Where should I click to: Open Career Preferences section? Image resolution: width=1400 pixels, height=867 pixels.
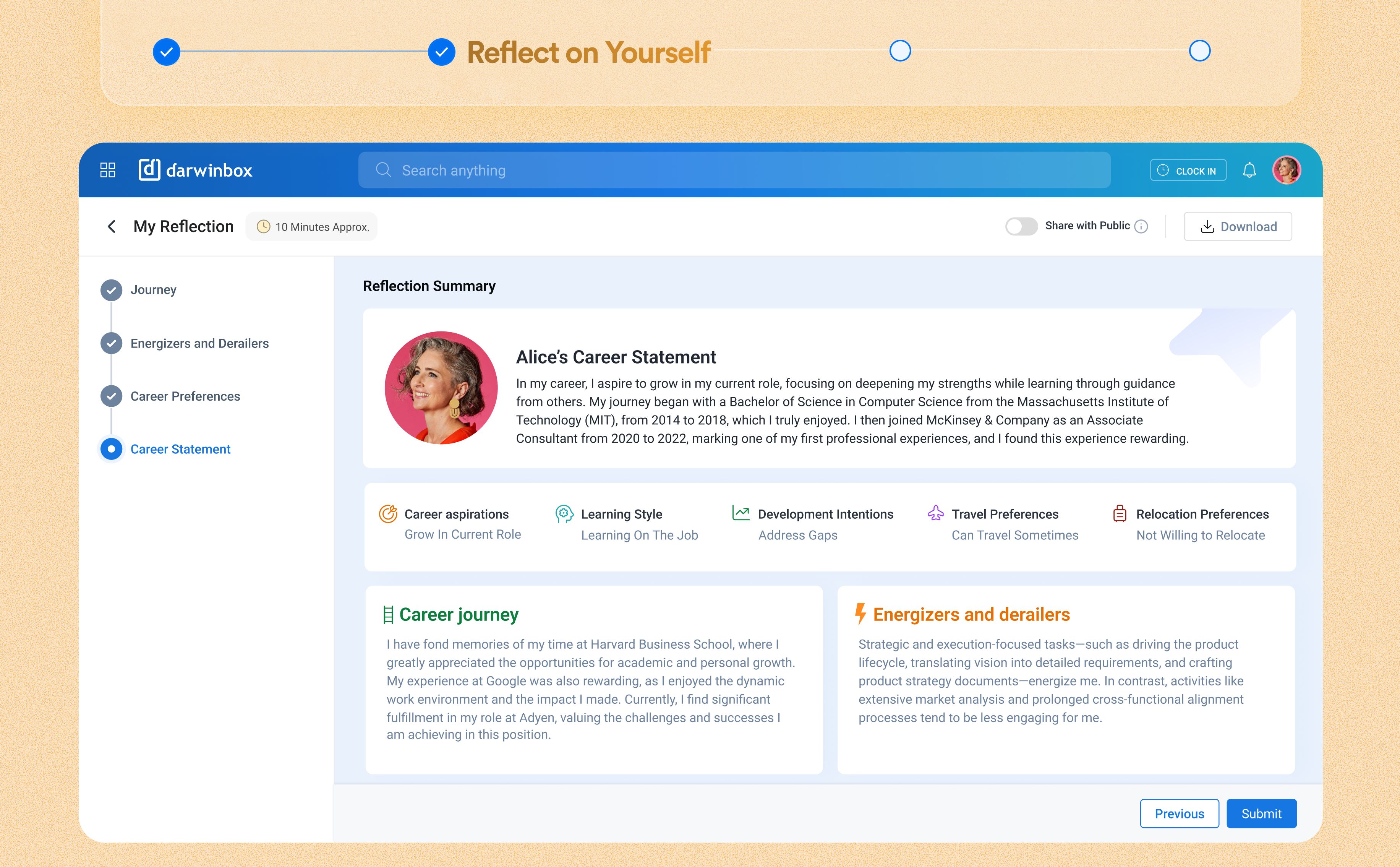coord(185,396)
